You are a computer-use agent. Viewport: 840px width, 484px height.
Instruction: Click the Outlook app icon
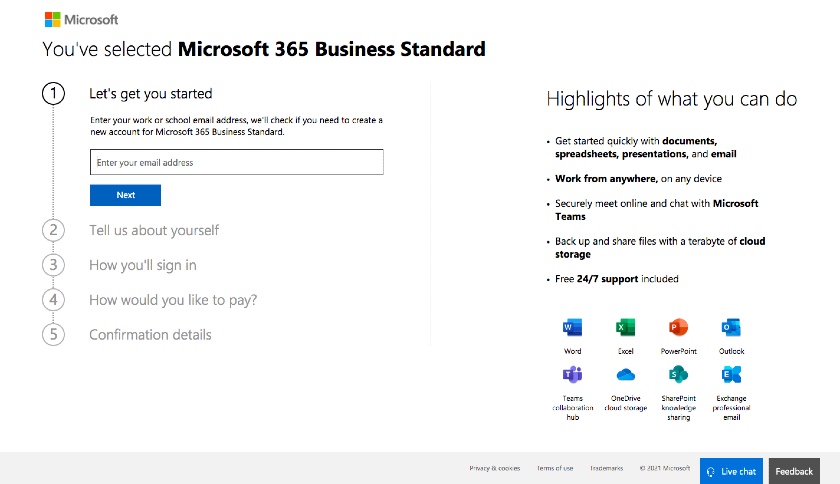tap(731, 327)
